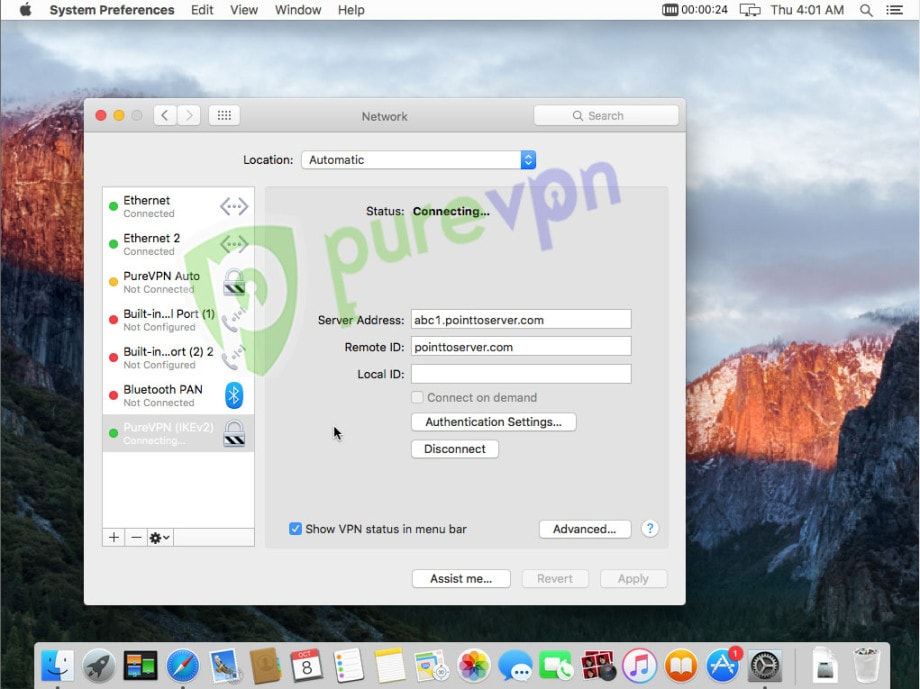Click the Remote ID field
Screen dimensions: 920x689
click(x=521, y=347)
